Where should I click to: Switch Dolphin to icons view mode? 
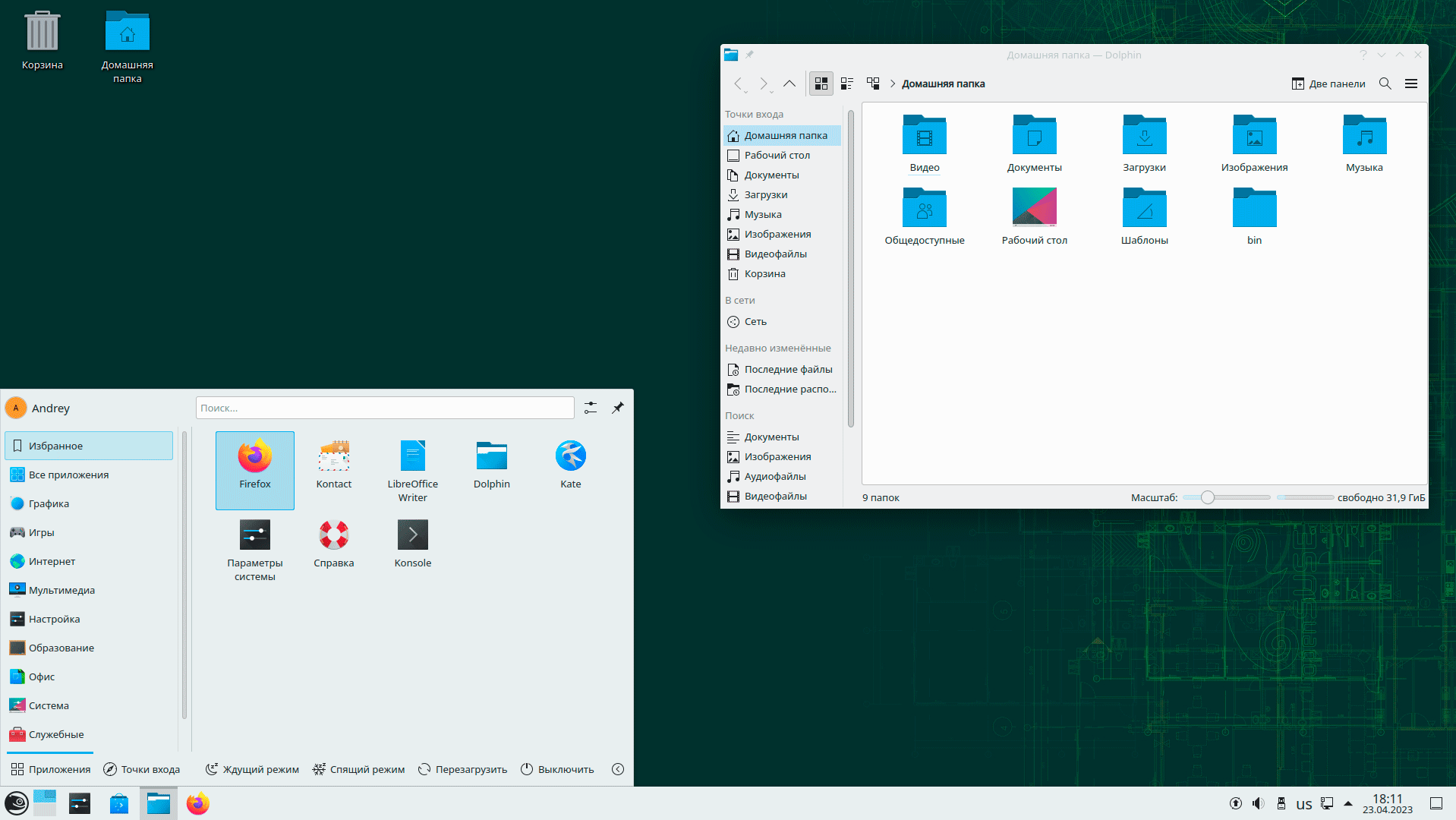tap(821, 84)
